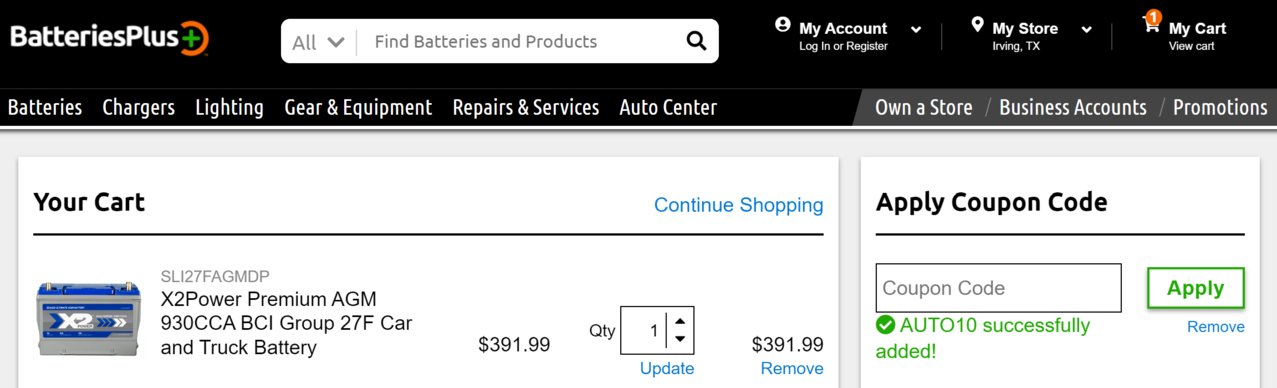This screenshot has height=388, width=1277.
Task: Remove the applied AUTO10 coupon
Action: click(x=1216, y=327)
